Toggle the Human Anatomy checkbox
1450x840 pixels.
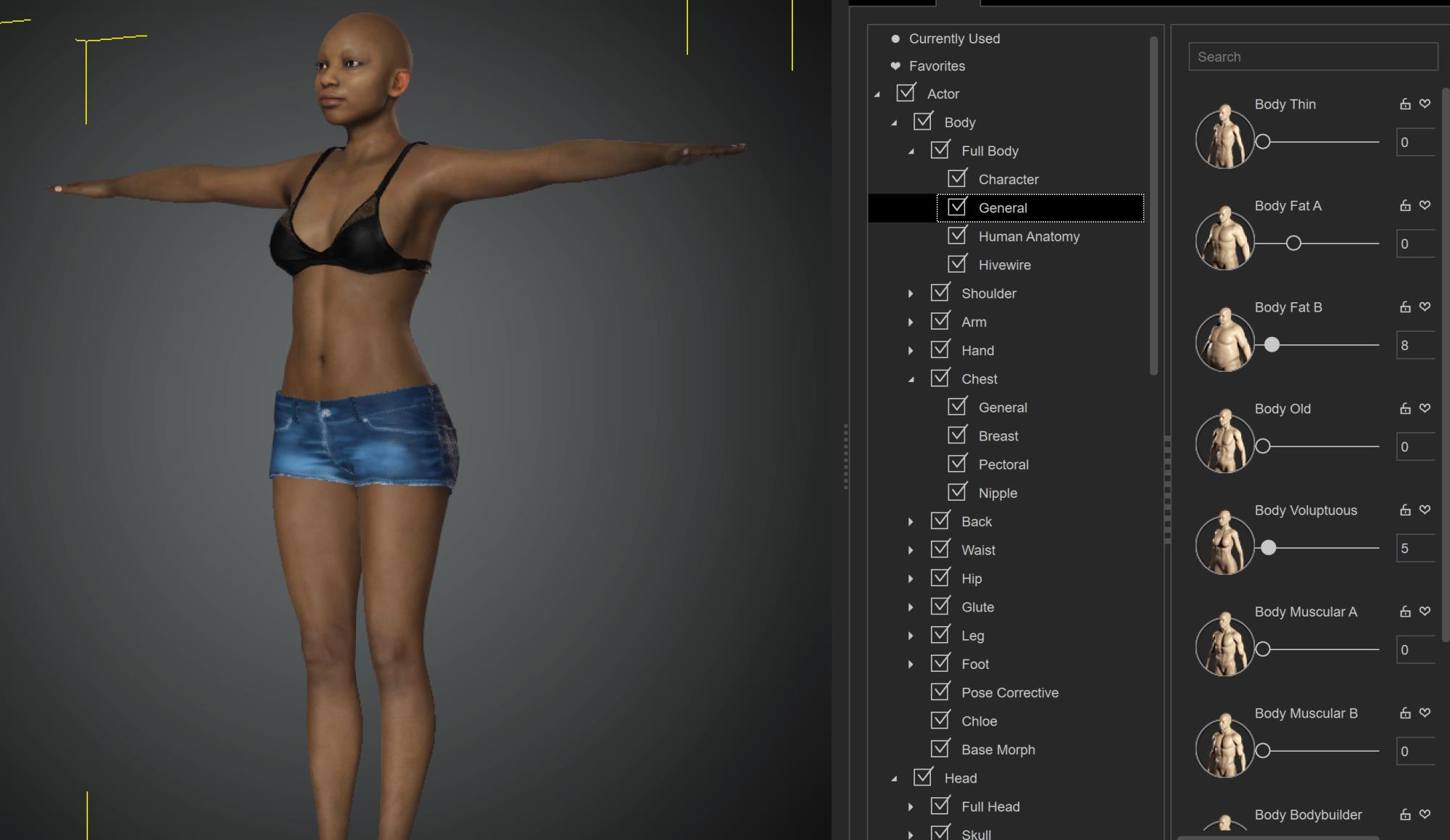click(x=957, y=235)
